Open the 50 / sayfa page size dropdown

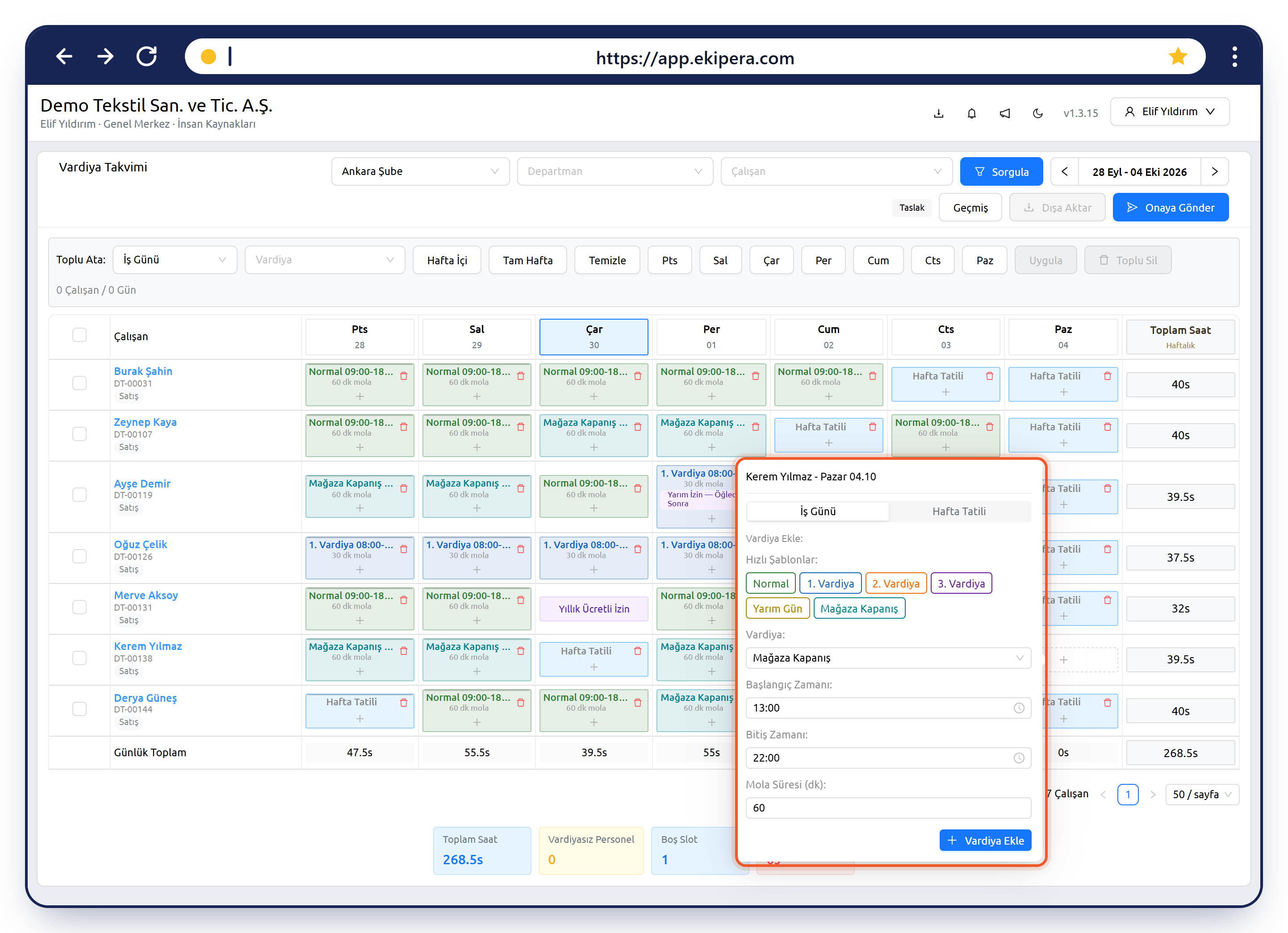(x=1202, y=795)
